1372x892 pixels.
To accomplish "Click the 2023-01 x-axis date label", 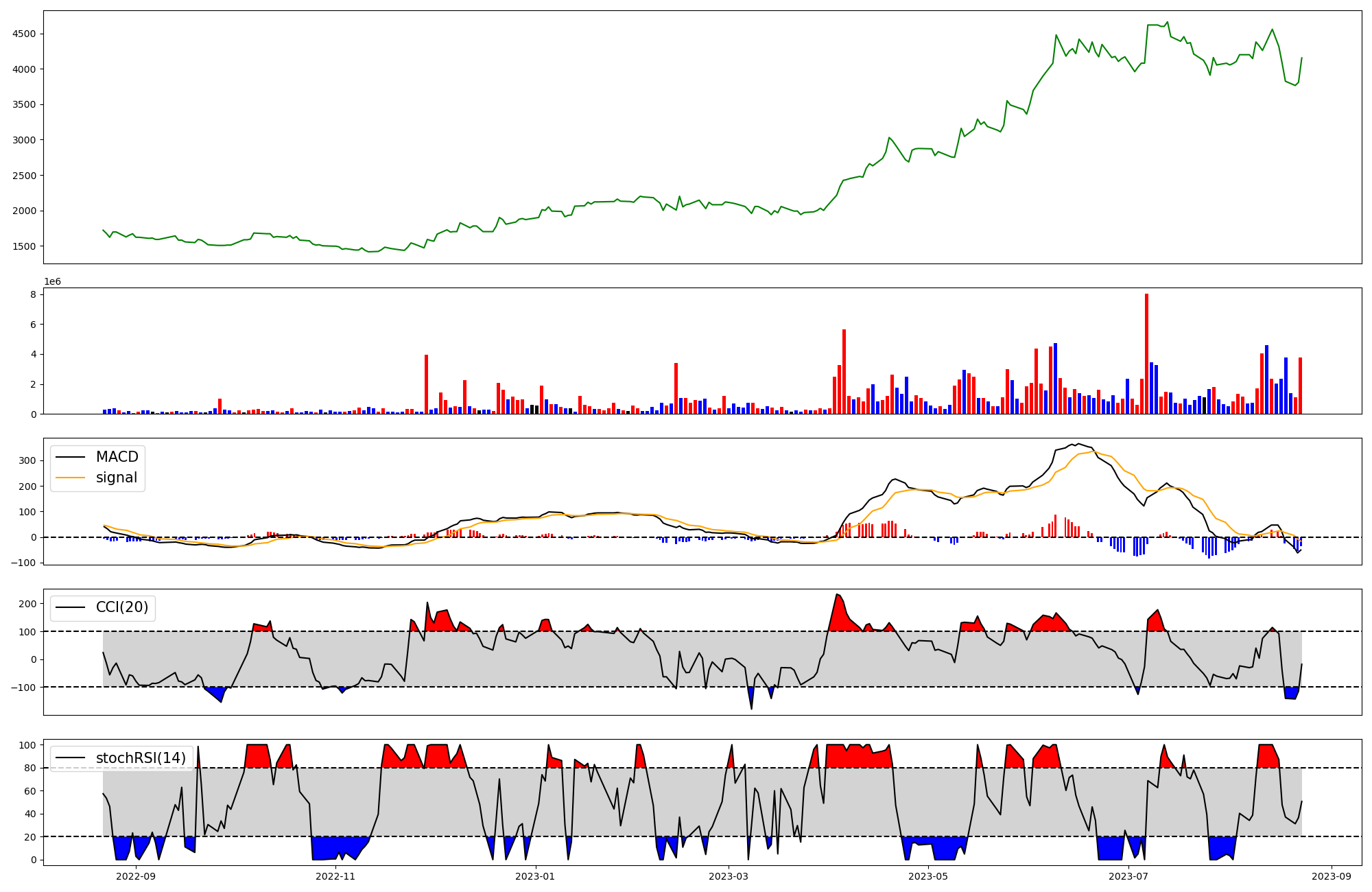I will [x=535, y=876].
